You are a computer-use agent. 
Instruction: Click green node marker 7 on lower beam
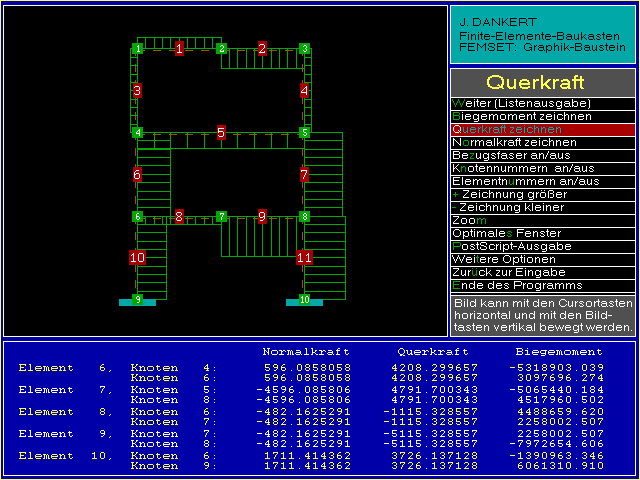click(221, 216)
